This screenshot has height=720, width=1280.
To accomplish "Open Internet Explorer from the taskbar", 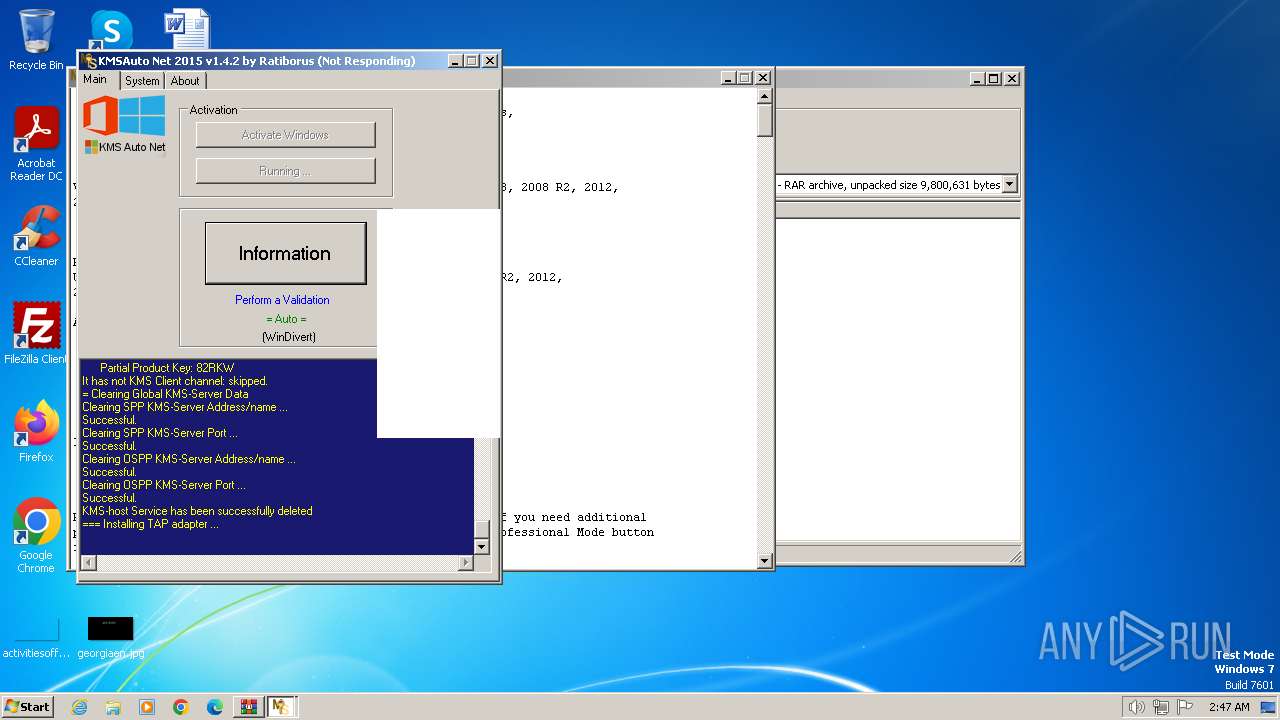I will click(79, 707).
